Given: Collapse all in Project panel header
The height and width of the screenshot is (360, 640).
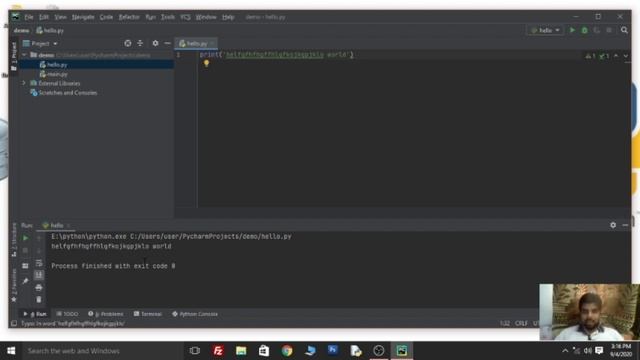Looking at the screenshot, I should [x=140, y=43].
